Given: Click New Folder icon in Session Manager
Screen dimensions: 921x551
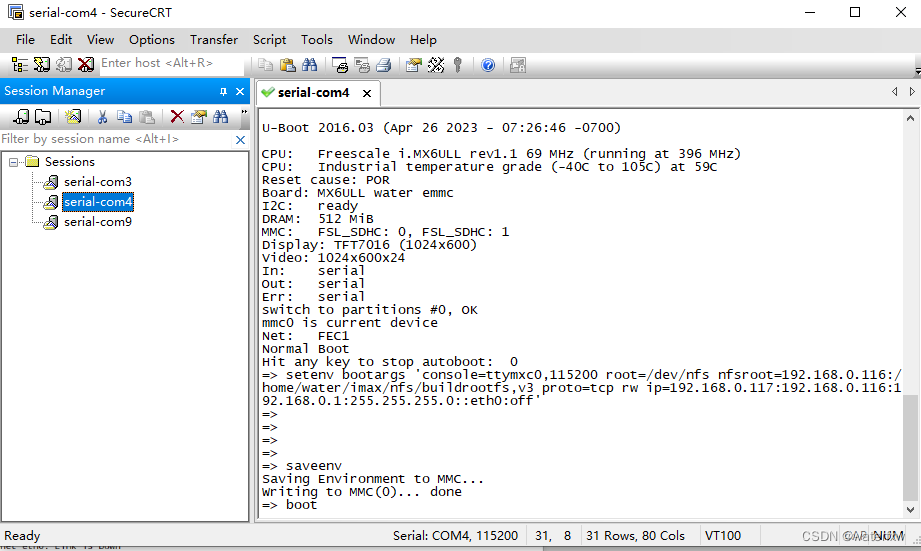Looking at the screenshot, I should click(43, 117).
